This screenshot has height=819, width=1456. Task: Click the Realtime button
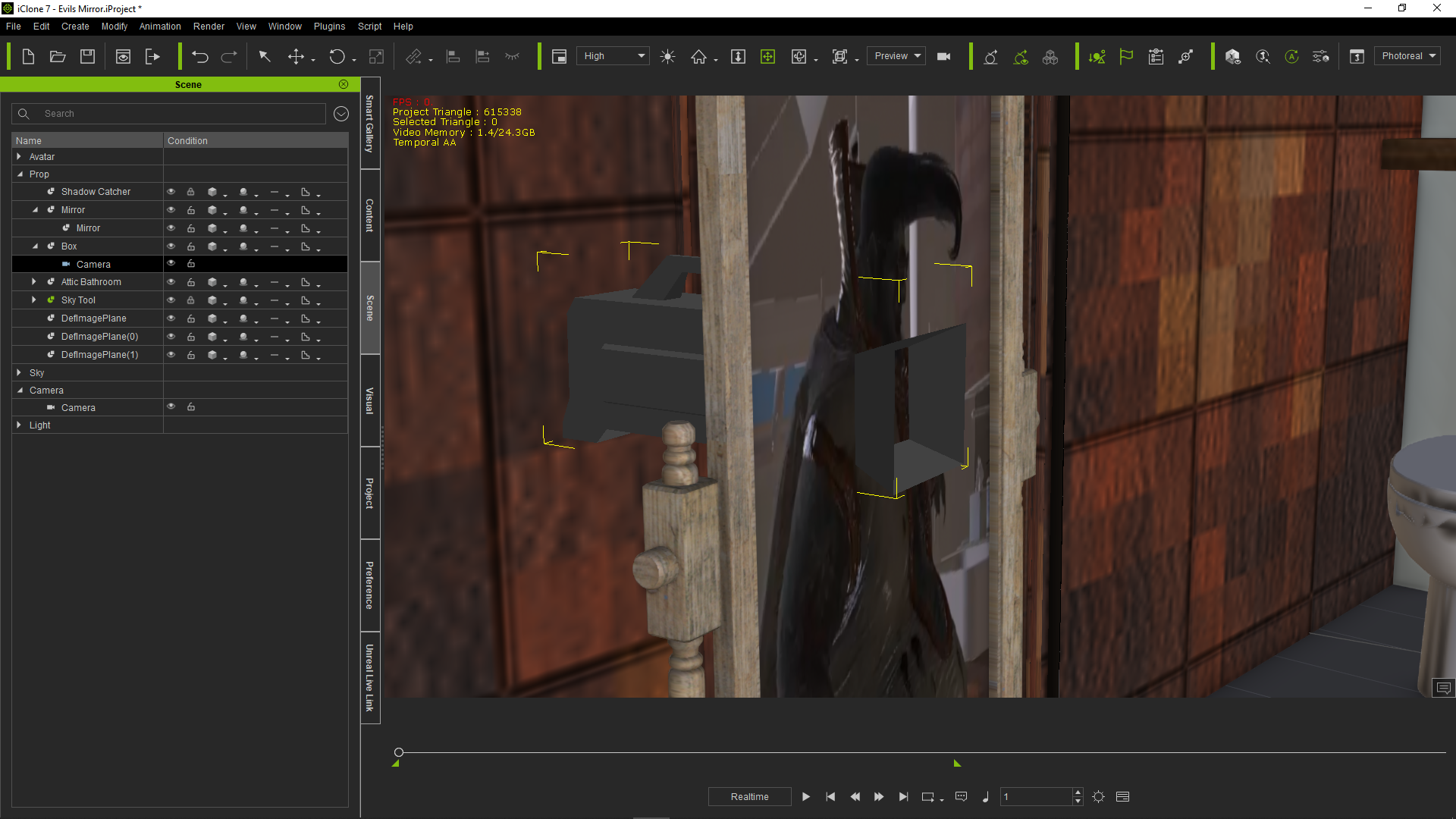749,796
